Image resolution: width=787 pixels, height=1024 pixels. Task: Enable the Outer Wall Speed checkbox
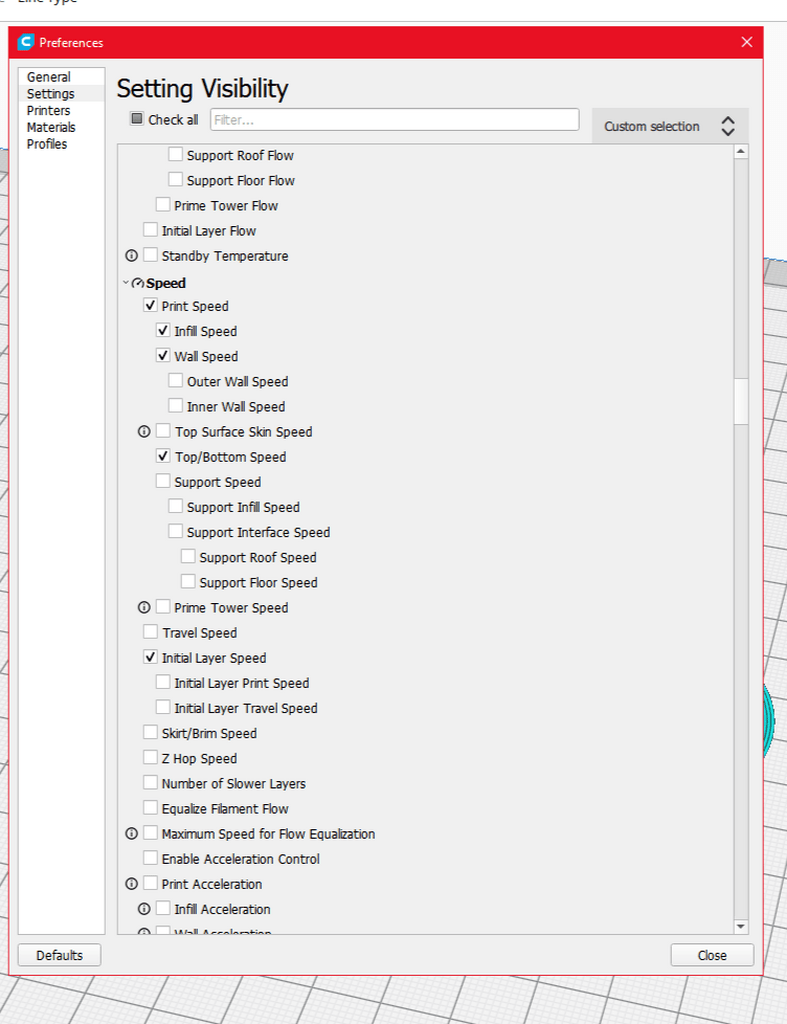click(x=175, y=381)
